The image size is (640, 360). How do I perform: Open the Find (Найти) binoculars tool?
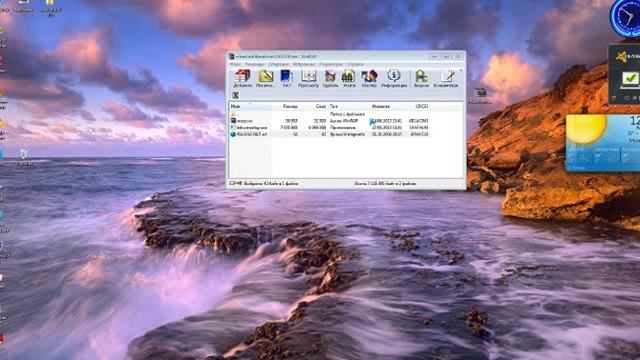click(349, 78)
